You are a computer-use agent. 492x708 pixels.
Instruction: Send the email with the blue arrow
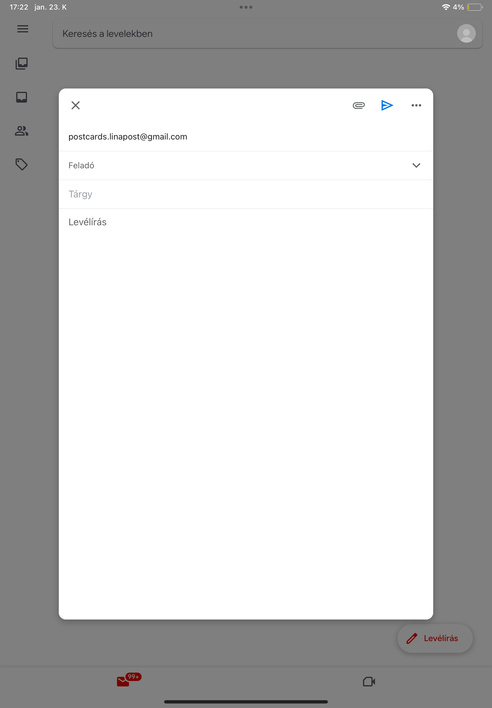pos(387,105)
